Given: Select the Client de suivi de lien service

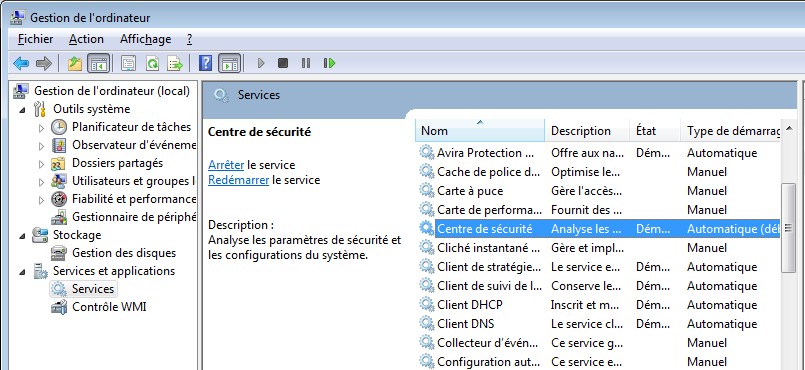Looking at the screenshot, I should (x=488, y=286).
